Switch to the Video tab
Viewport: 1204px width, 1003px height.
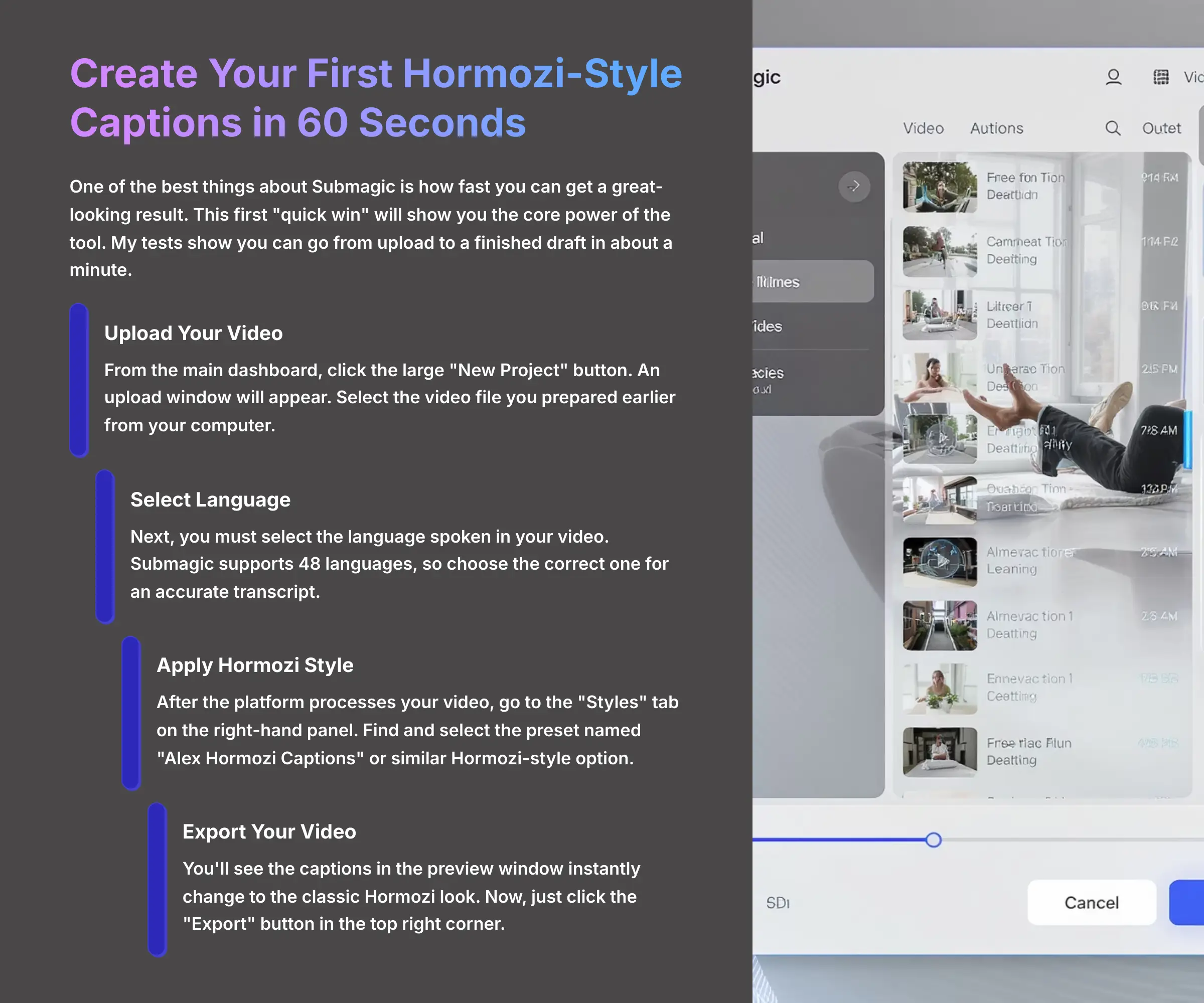pos(923,128)
